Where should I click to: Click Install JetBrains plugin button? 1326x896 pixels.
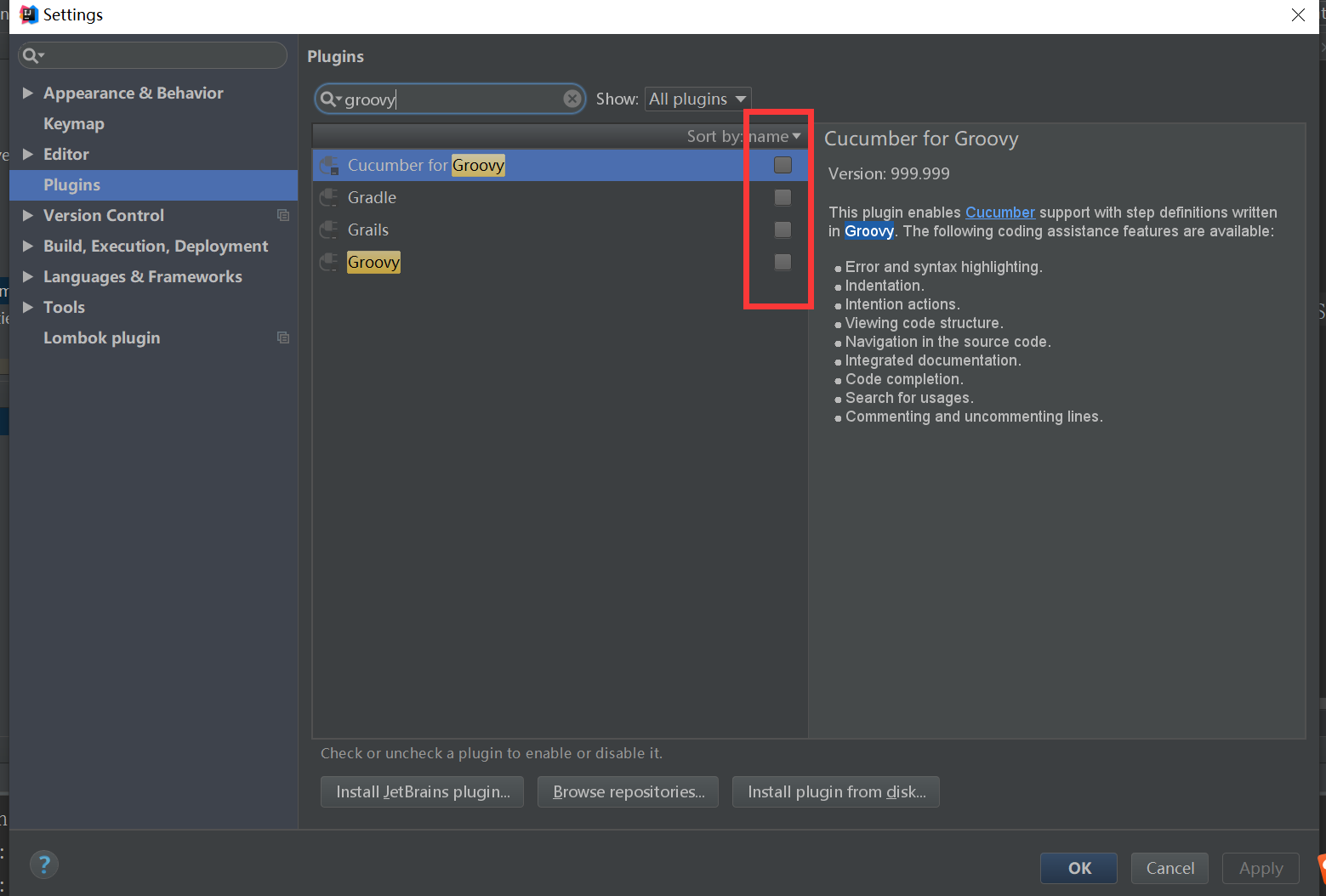423,791
